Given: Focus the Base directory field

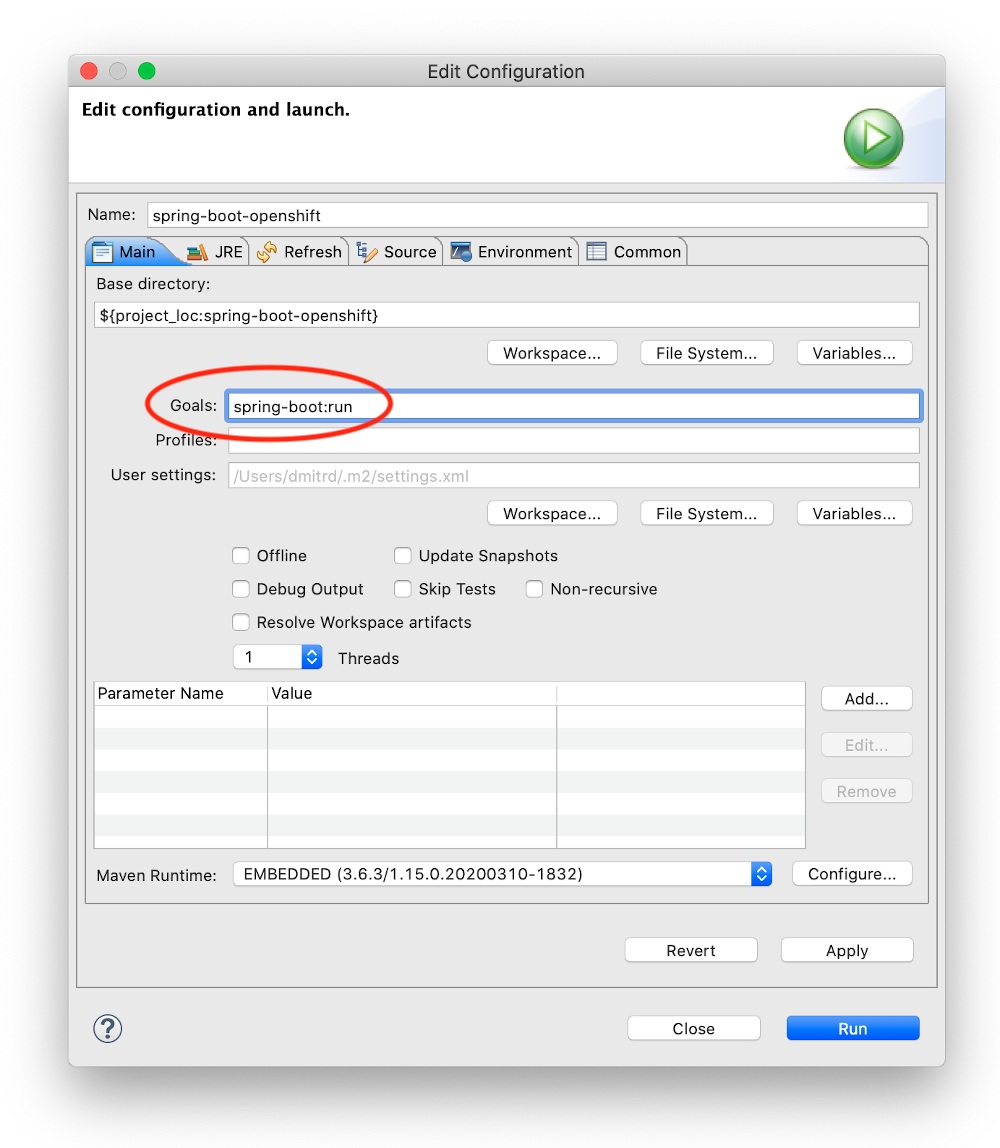Looking at the screenshot, I should [x=507, y=315].
